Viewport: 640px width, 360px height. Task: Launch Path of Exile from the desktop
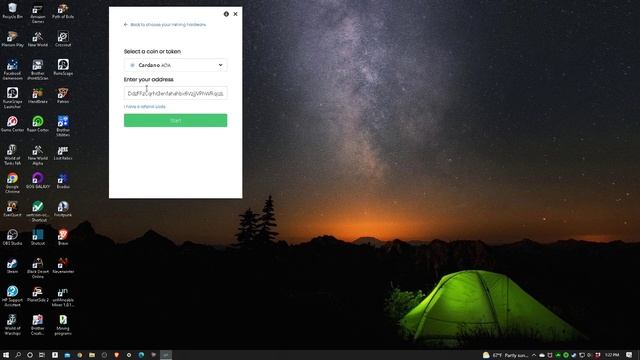63,11
